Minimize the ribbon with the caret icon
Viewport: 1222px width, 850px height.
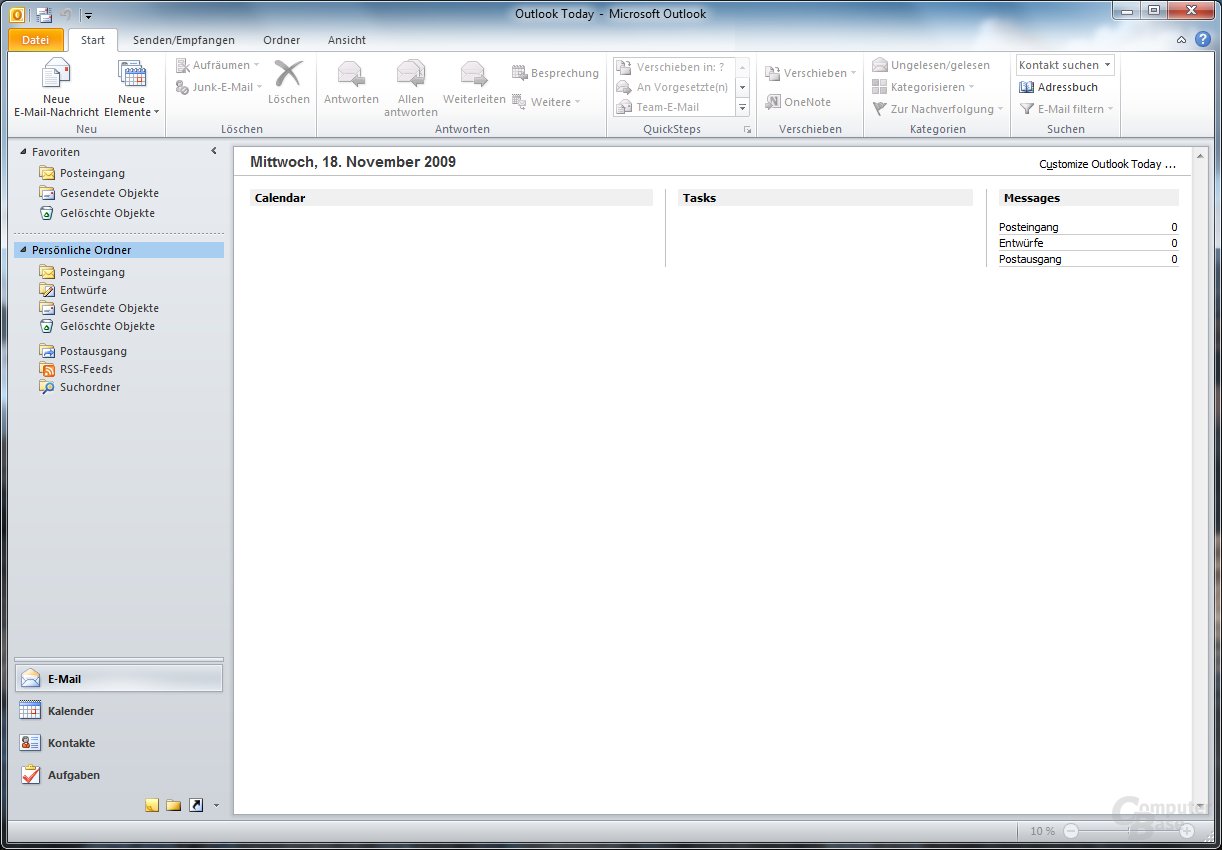tap(1182, 40)
